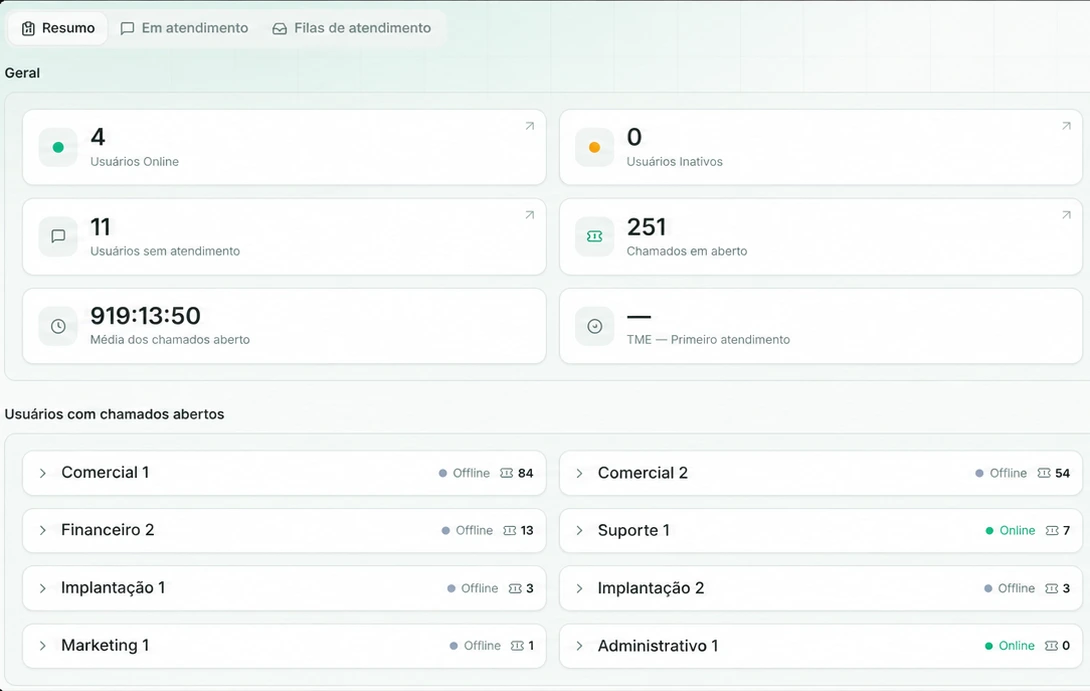Open Usuários Inativos details arrow
The image size is (1090, 691).
tap(1066, 126)
